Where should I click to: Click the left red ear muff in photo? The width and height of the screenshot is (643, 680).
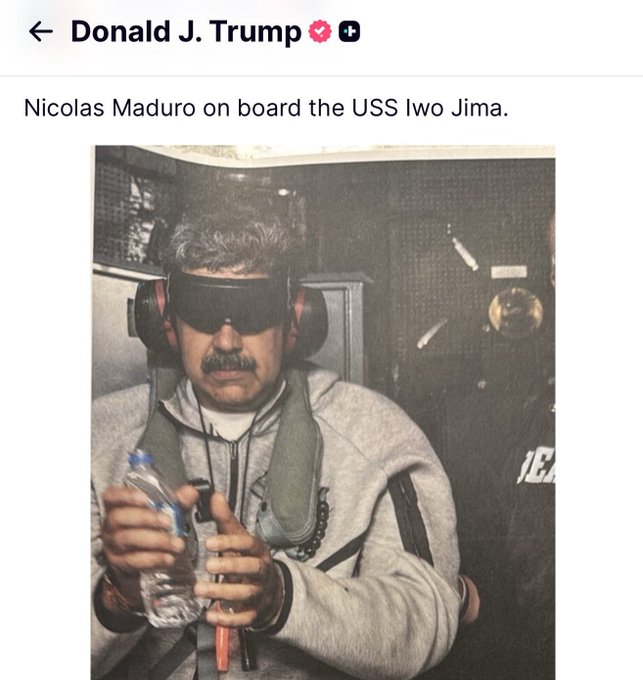(150, 316)
